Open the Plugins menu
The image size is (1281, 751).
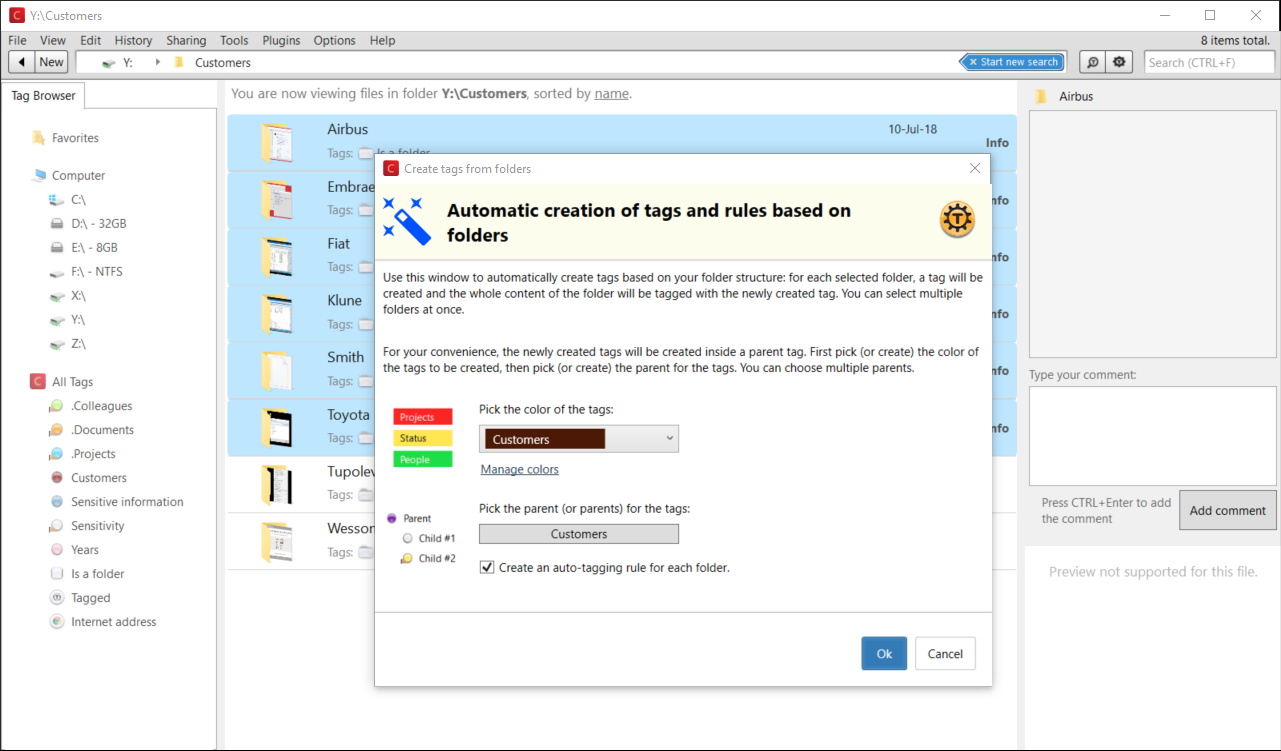tap(281, 40)
